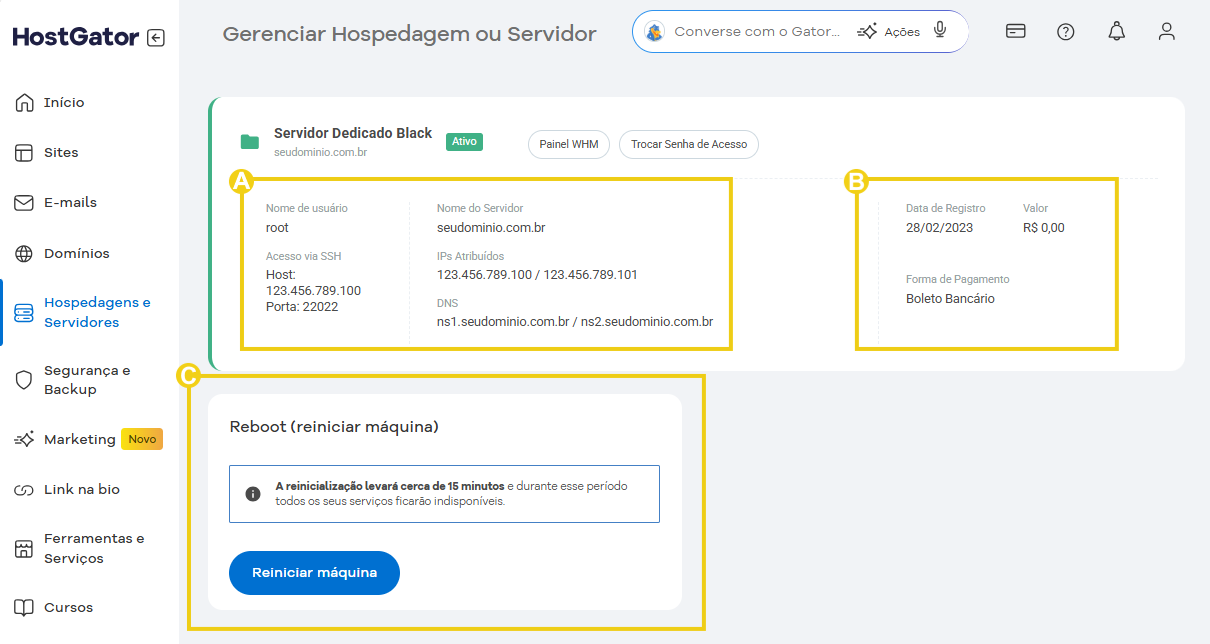Open the user profile icon
The image size is (1210, 644).
1166,31
